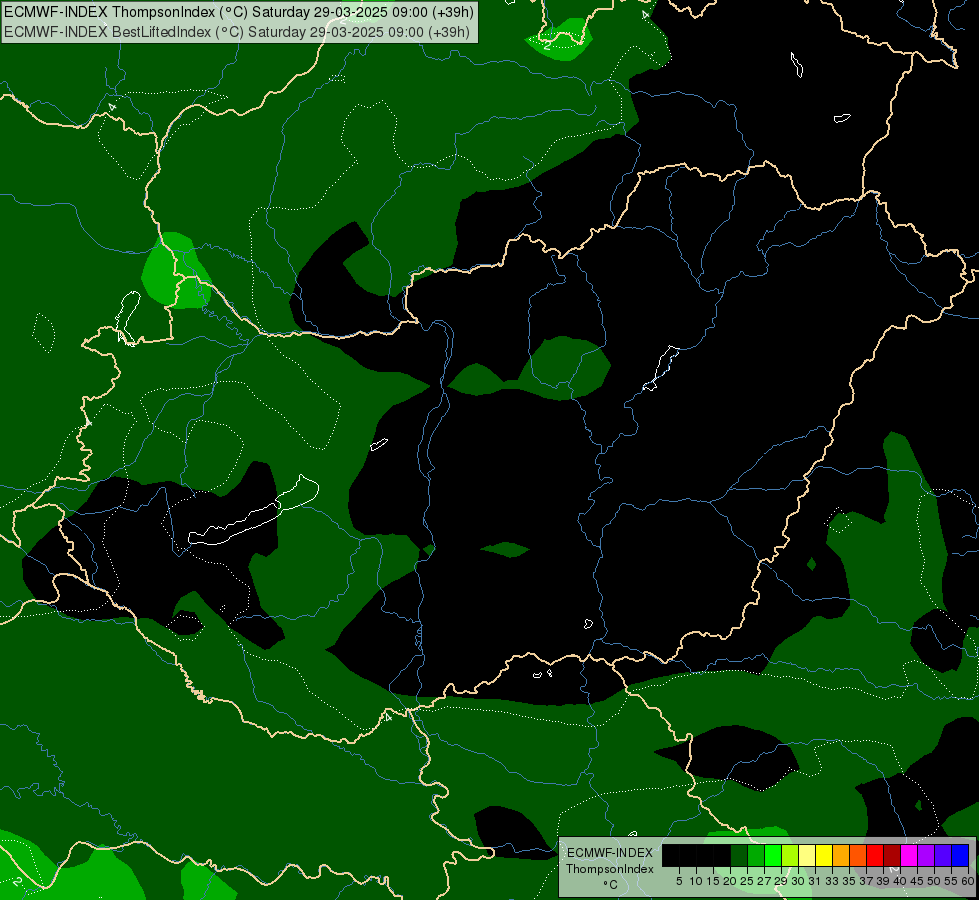Click the dark green 20-25 legend swatch
Image resolution: width=979 pixels, height=900 pixels.
click(x=739, y=855)
